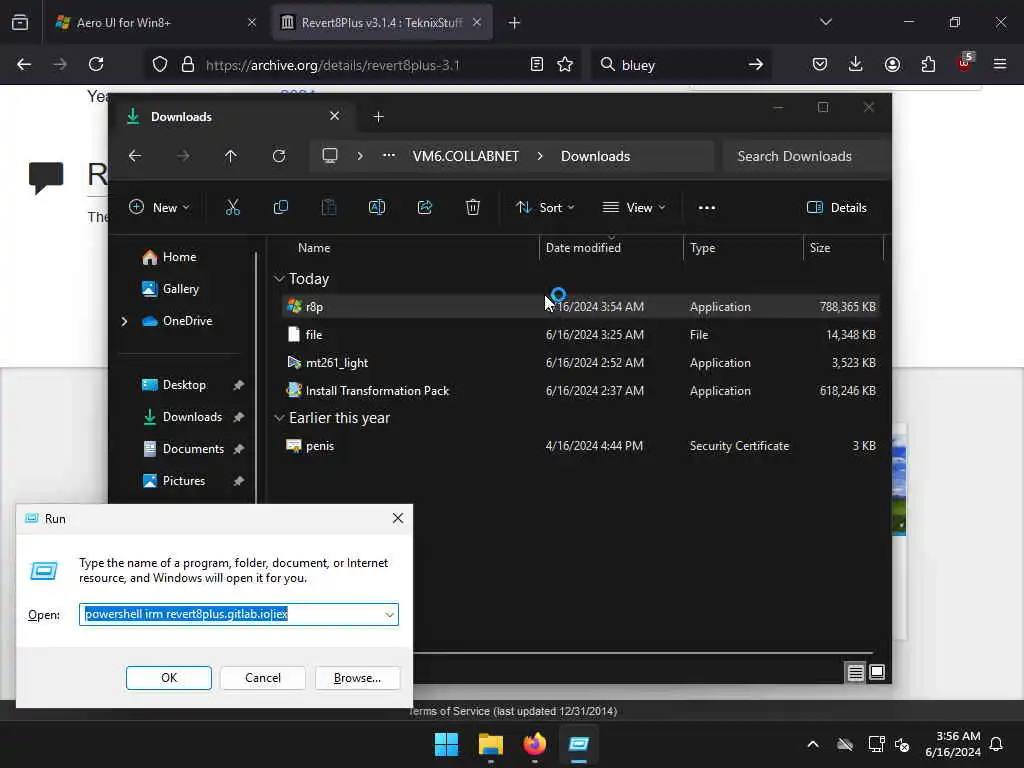Open Firefox extensions puzzle icon
Viewport: 1024px width, 768px height.
click(928, 64)
